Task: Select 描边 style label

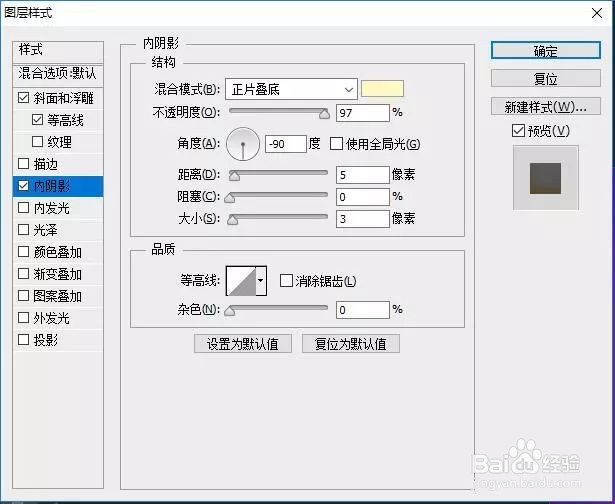Action: pos(45,164)
